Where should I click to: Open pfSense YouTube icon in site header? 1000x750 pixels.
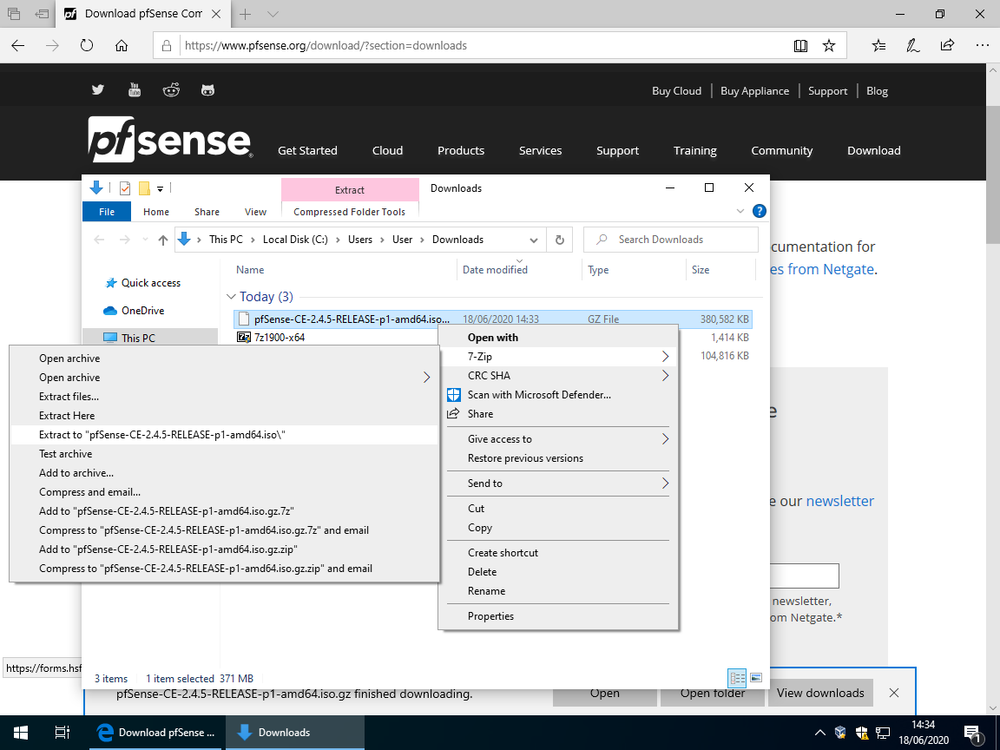pyautogui.click(x=135, y=90)
